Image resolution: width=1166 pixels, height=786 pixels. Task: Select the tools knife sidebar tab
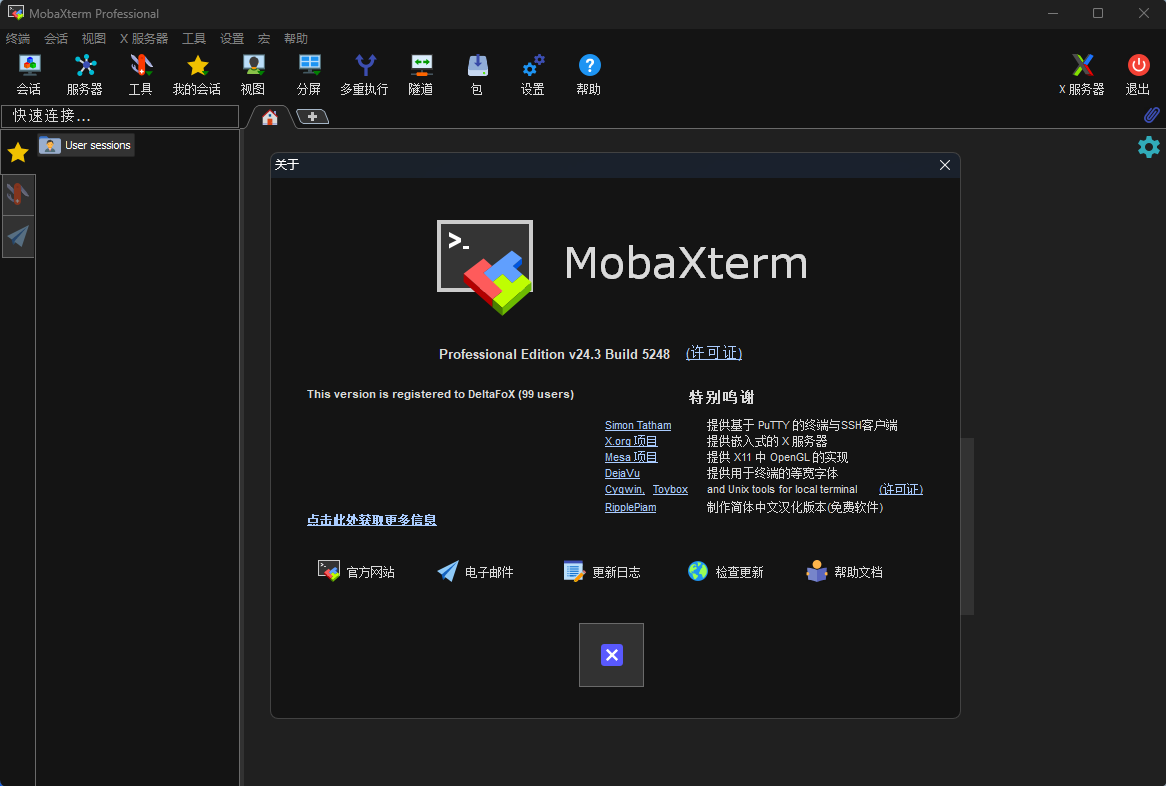point(18,195)
